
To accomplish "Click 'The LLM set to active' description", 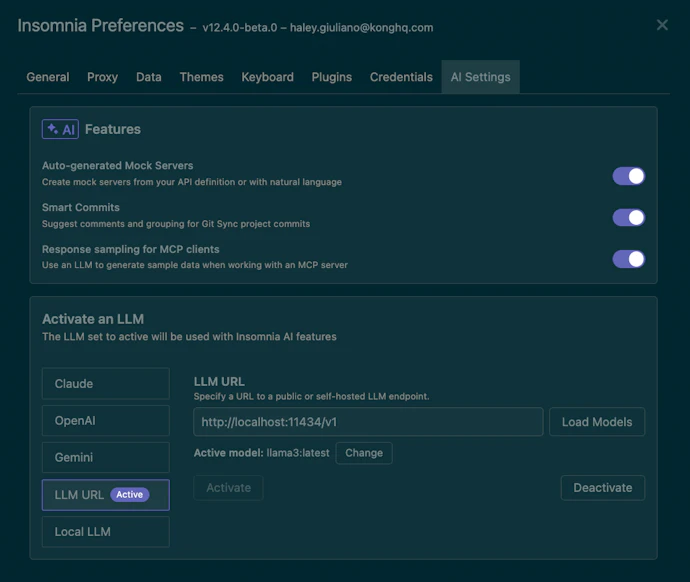I will tap(189, 337).
